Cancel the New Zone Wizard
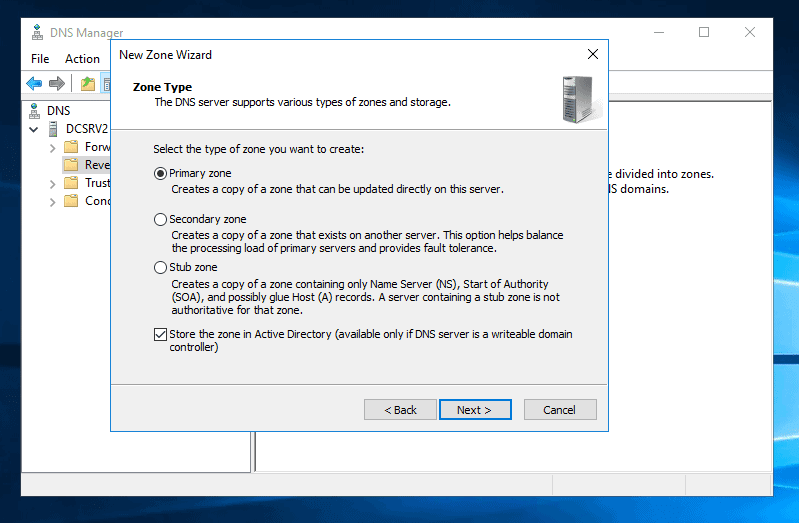 coord(560,410)
